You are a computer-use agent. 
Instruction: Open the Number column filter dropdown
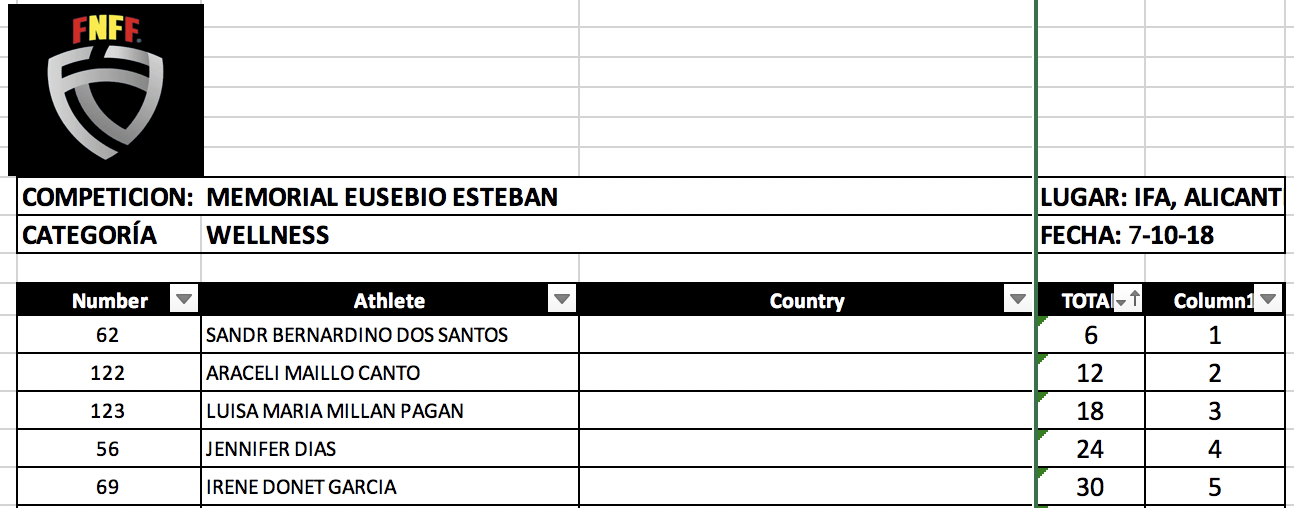point(185,299)
